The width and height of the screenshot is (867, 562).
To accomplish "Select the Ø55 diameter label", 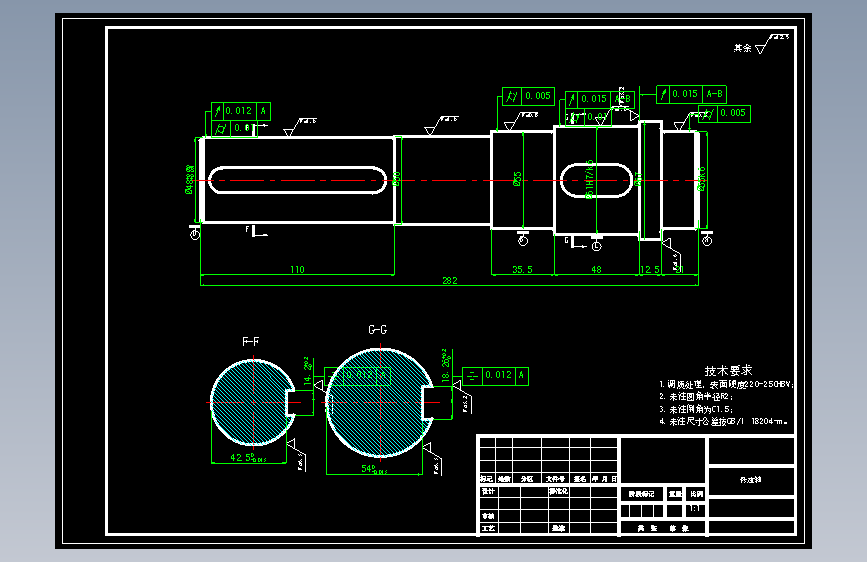I will pyautogui.click(x=518, y=179).
